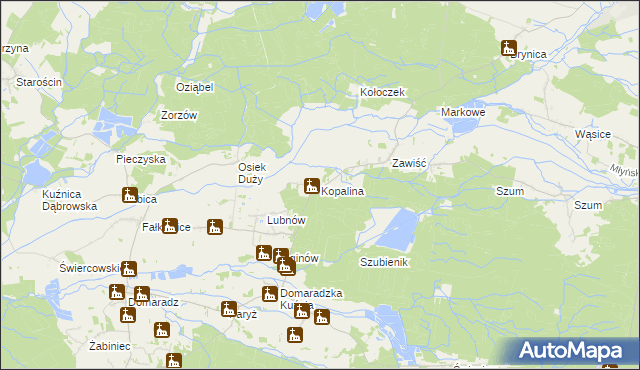Select the Markowe label
This screenshot has height=370, width=640.
pyautogui.click(x=463, y=112)
